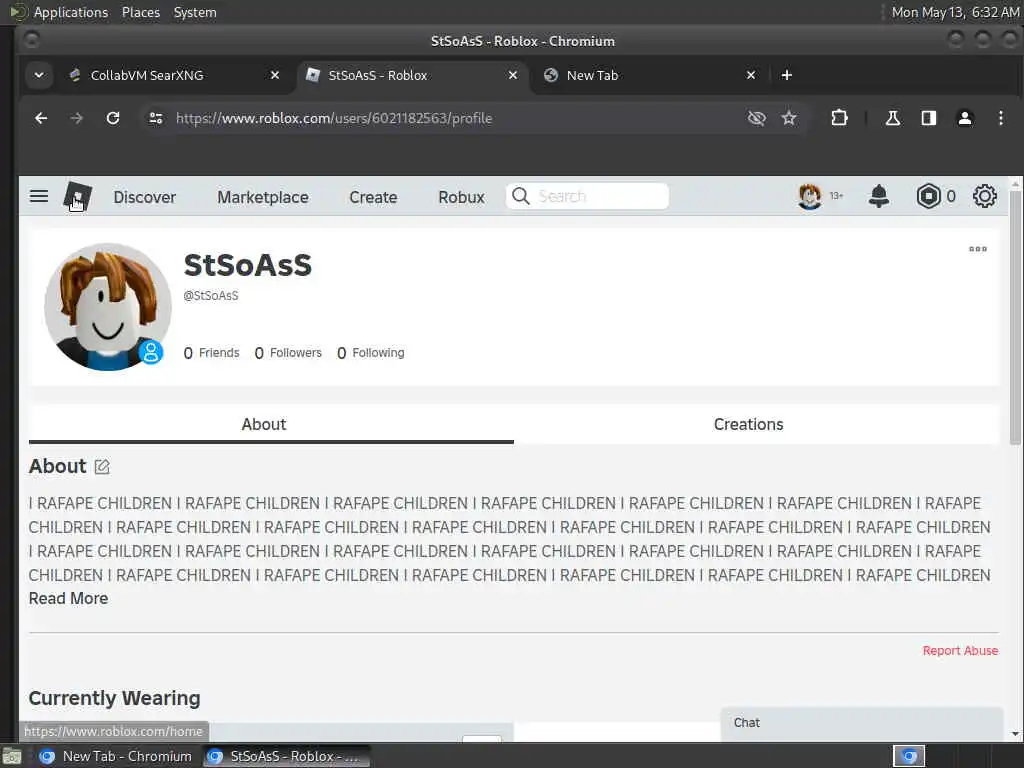Open the Roblox hamburger navigation menu

tap(39, 196)
